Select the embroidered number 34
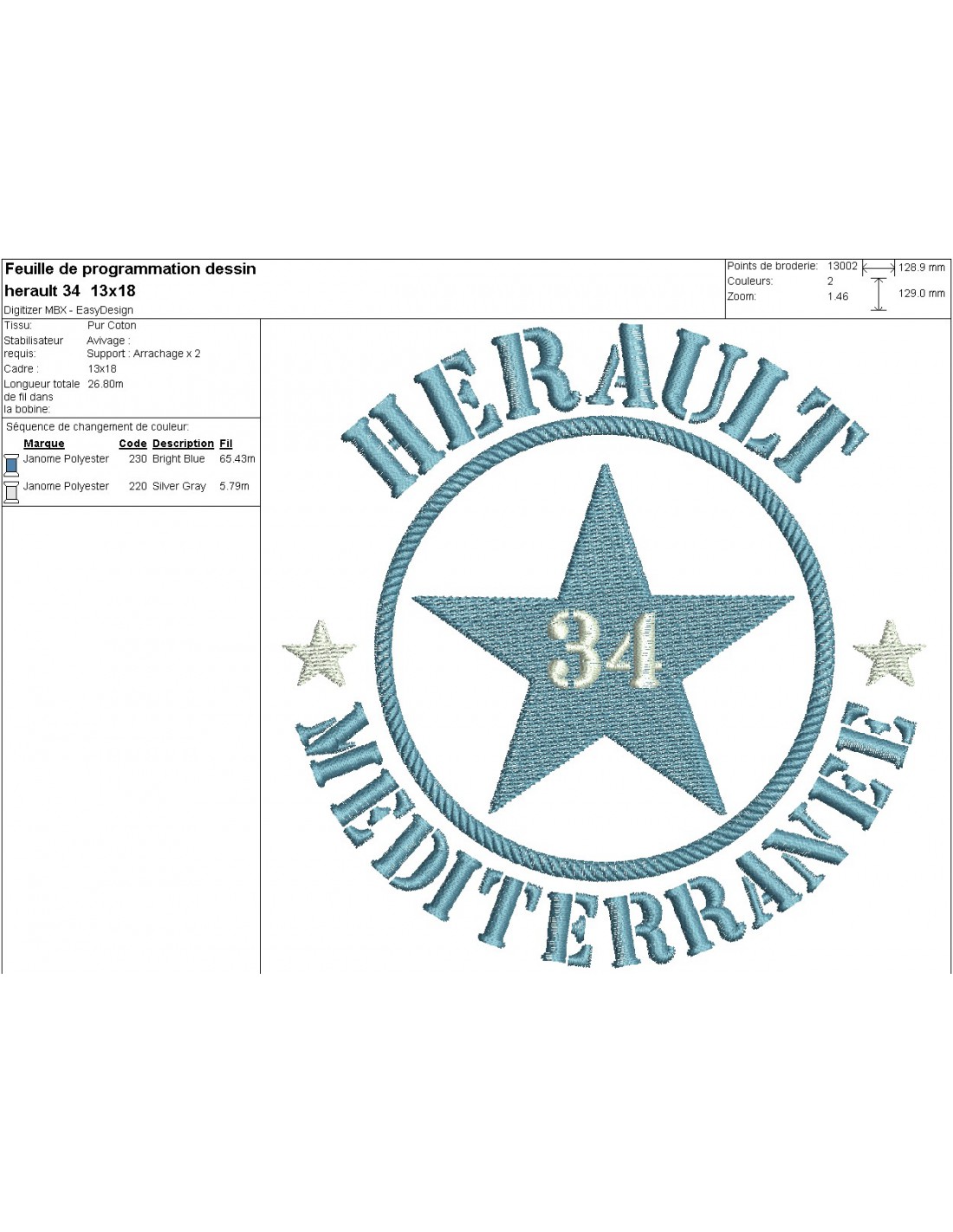 (604, 649)
